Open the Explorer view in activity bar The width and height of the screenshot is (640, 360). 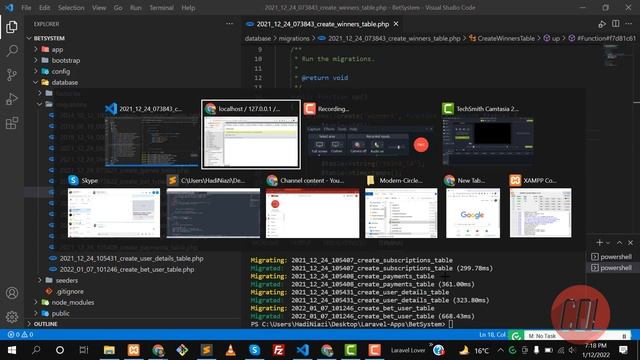pyautogui.click(x=12, y=27)
